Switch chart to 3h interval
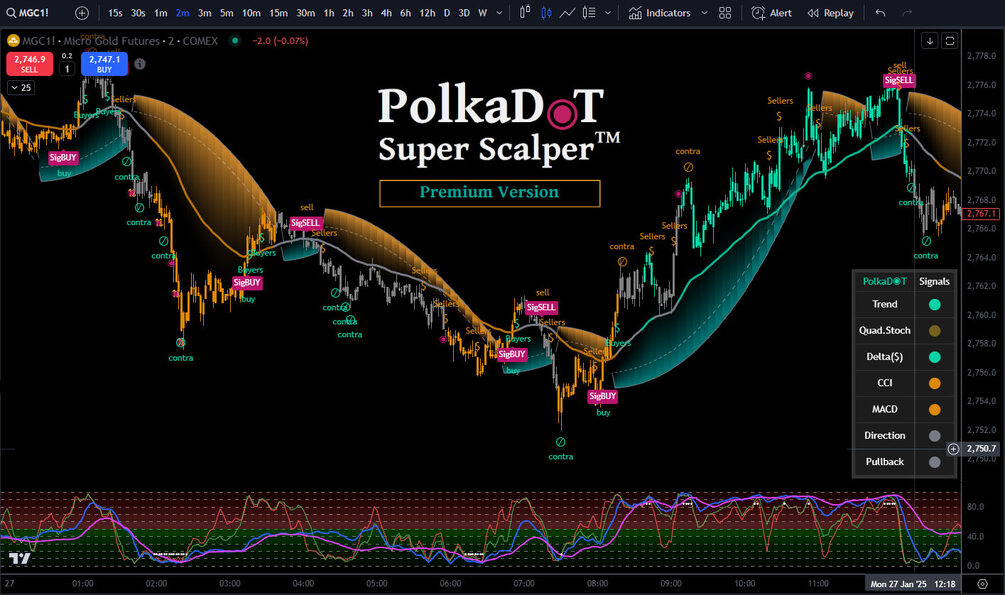1005x595 pixels. click(367, 13)
